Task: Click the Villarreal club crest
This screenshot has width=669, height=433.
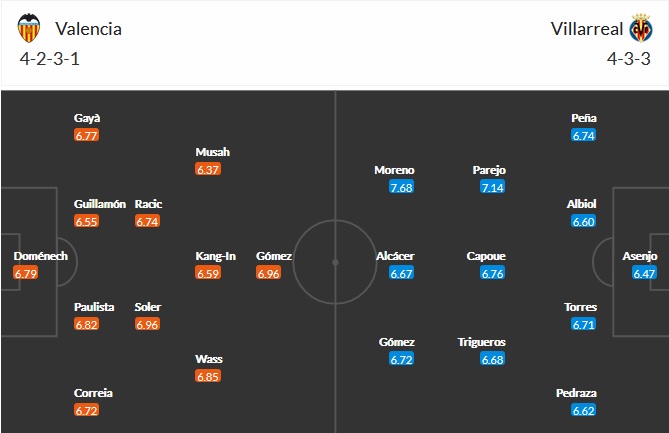Action: coord(640,29)
